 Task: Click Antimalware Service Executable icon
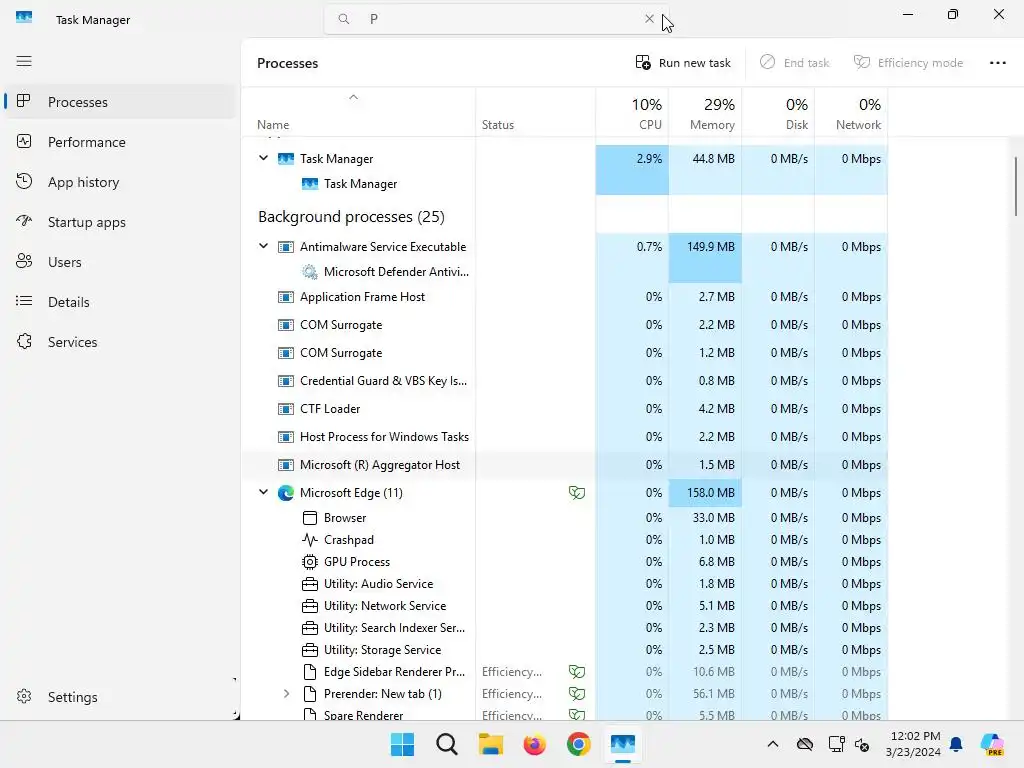[285, 247]
